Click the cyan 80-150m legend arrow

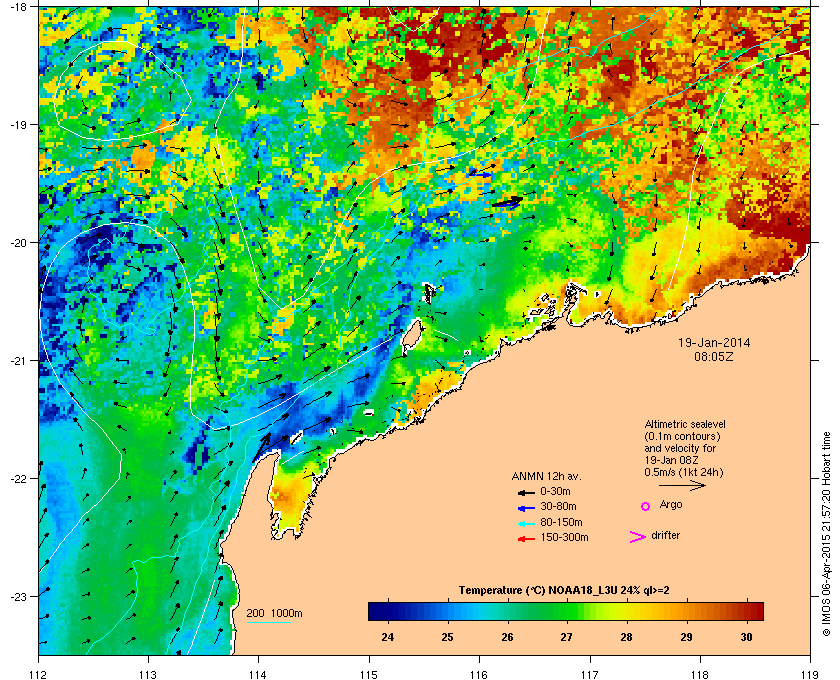tap(526, 523)
